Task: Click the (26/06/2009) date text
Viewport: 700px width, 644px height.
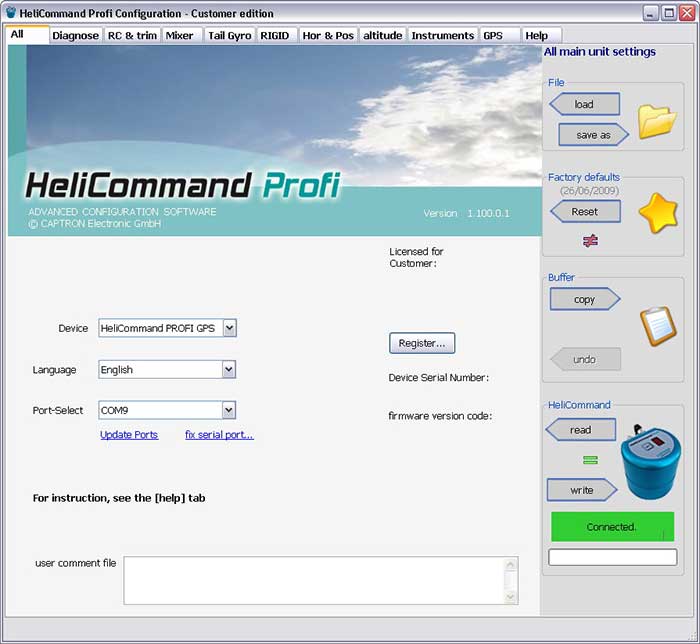Action: [x=590, y=191]
